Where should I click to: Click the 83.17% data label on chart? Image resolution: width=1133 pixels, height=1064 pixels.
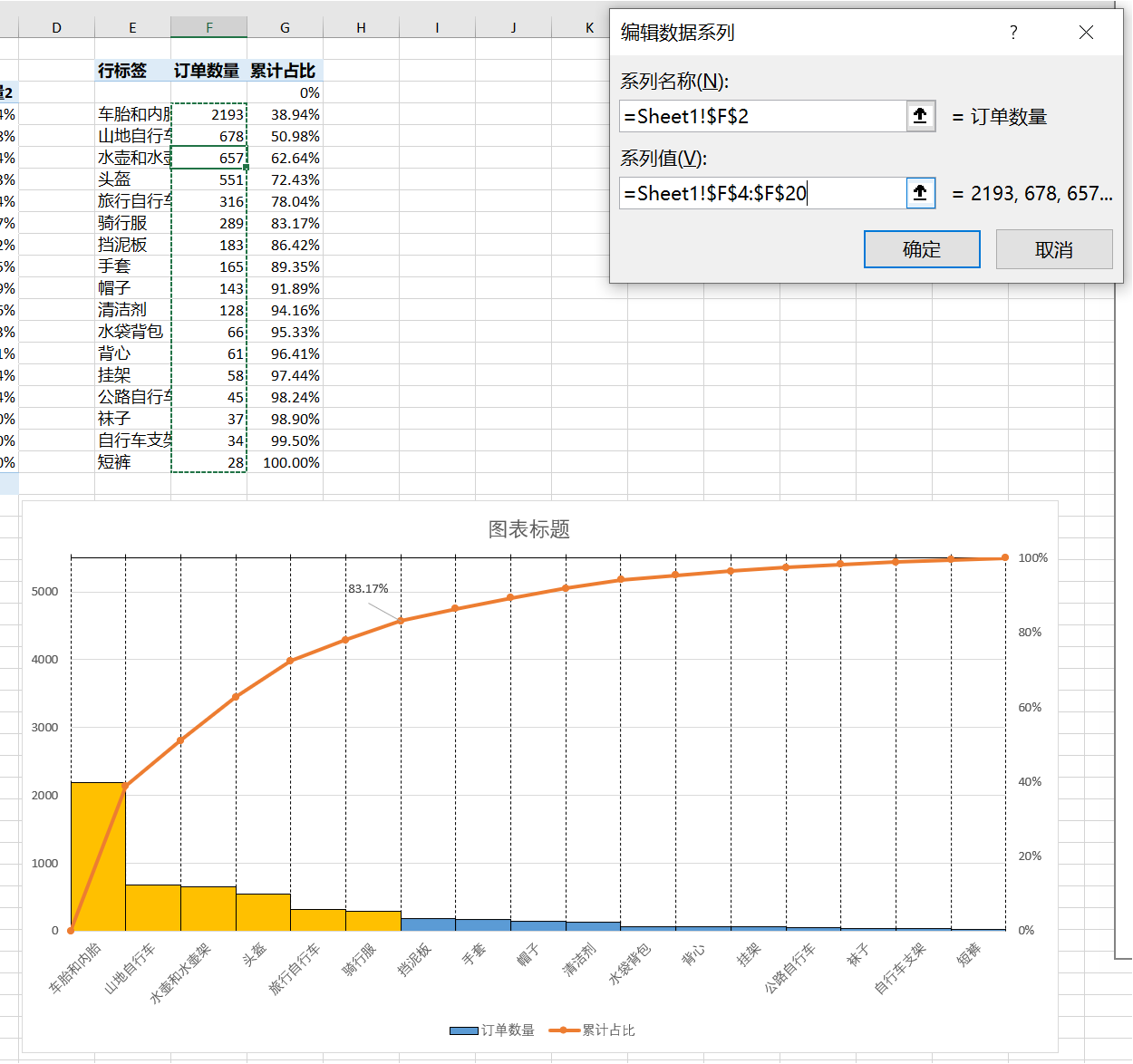click(x=368, y=589)
